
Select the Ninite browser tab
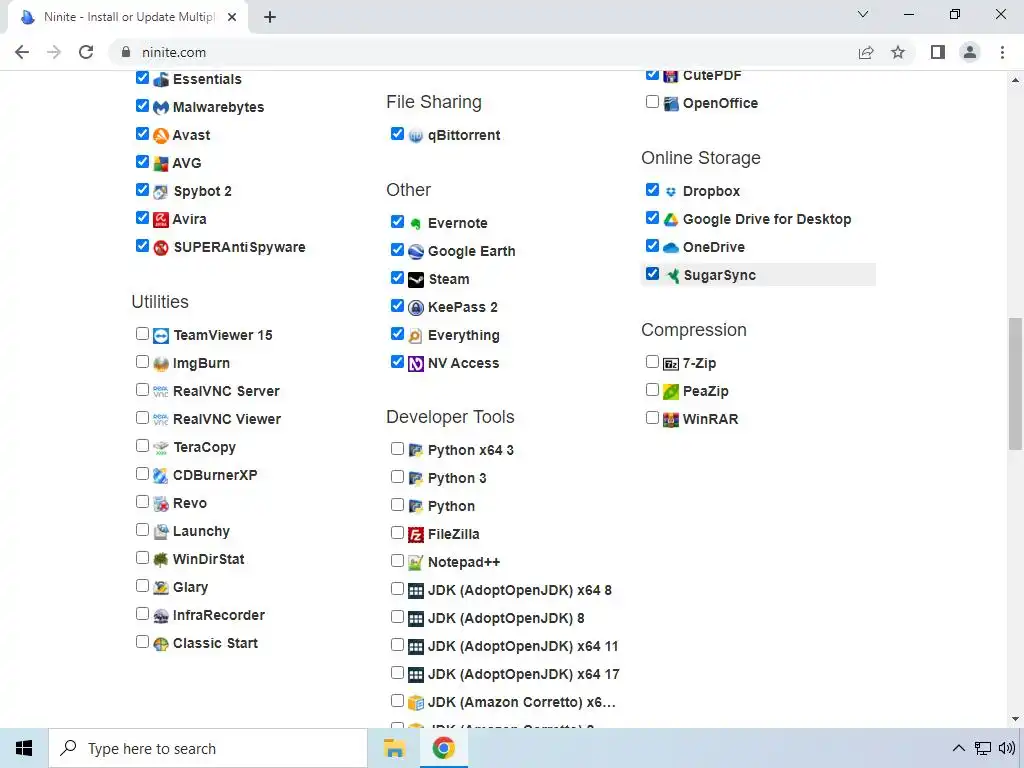(128, 17)
